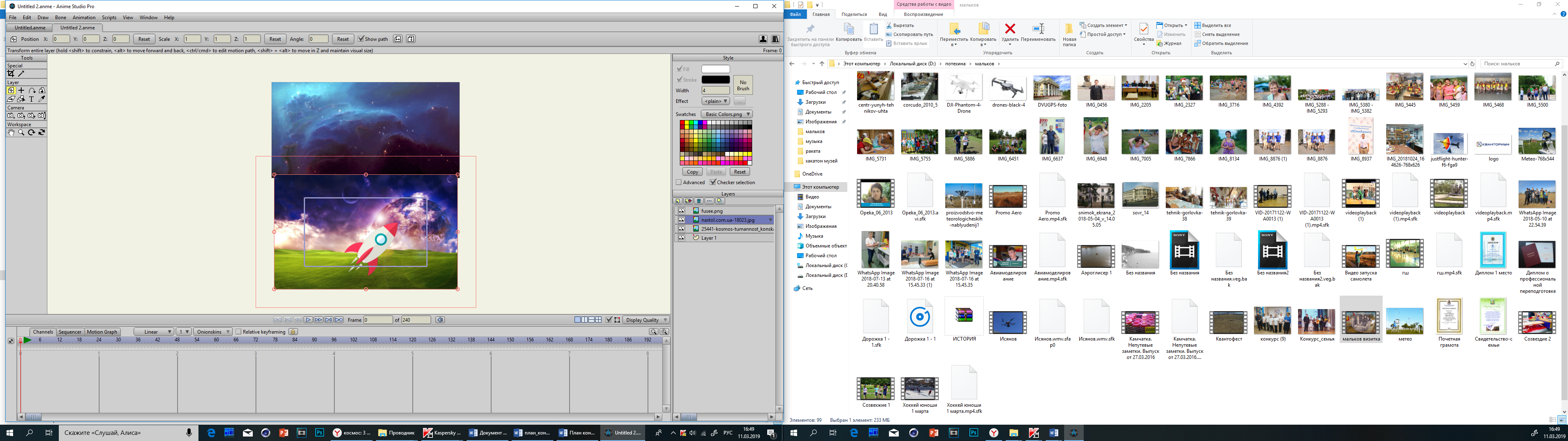
Task: Open the timeline '1' interval dropdown
Action: click(184, 332)
